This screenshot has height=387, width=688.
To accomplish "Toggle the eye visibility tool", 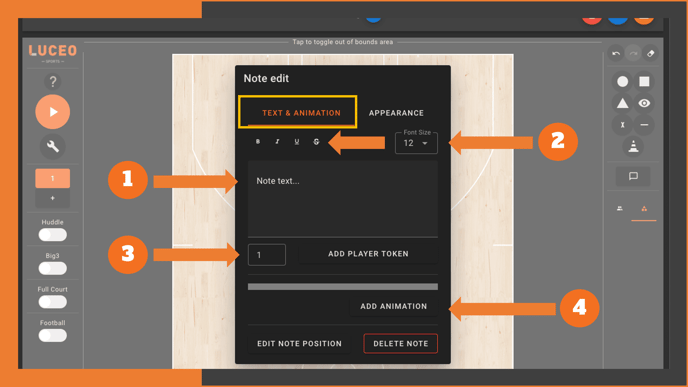I will pos(644,103).
